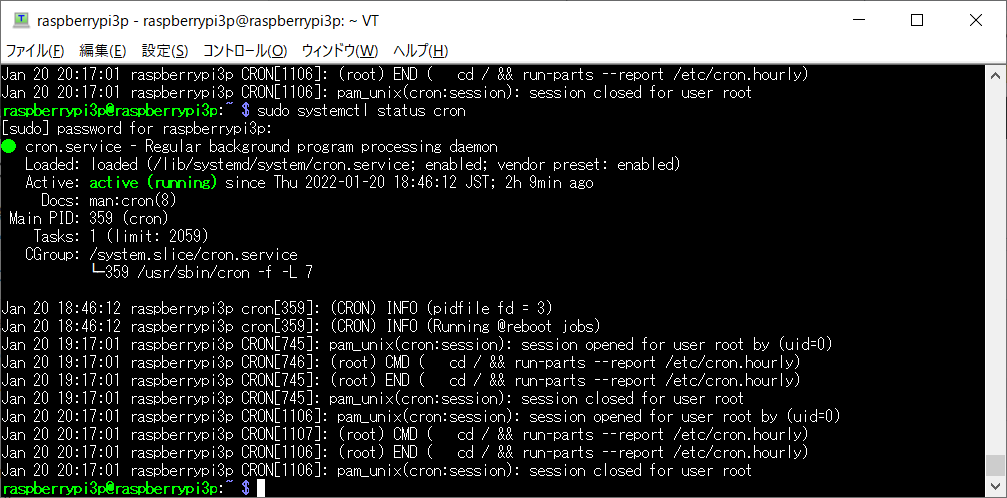
Task: Open the 編集(E) menu
Action: (103, 51)
